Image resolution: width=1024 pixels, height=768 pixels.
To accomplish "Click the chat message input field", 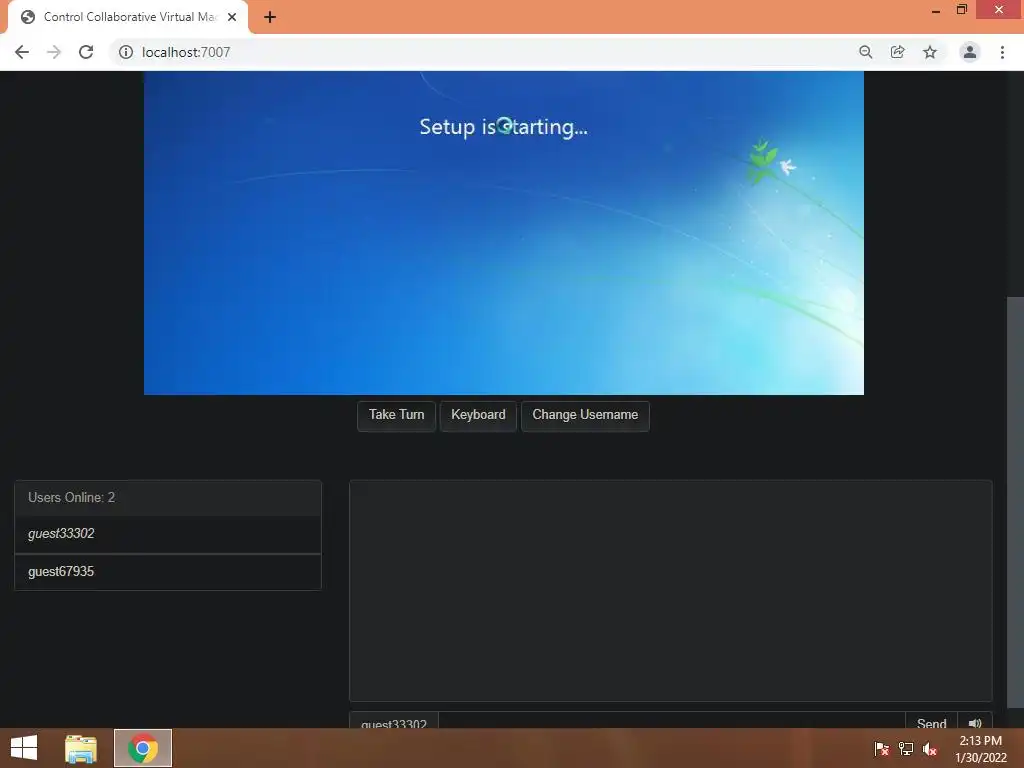I will [671, 721].
